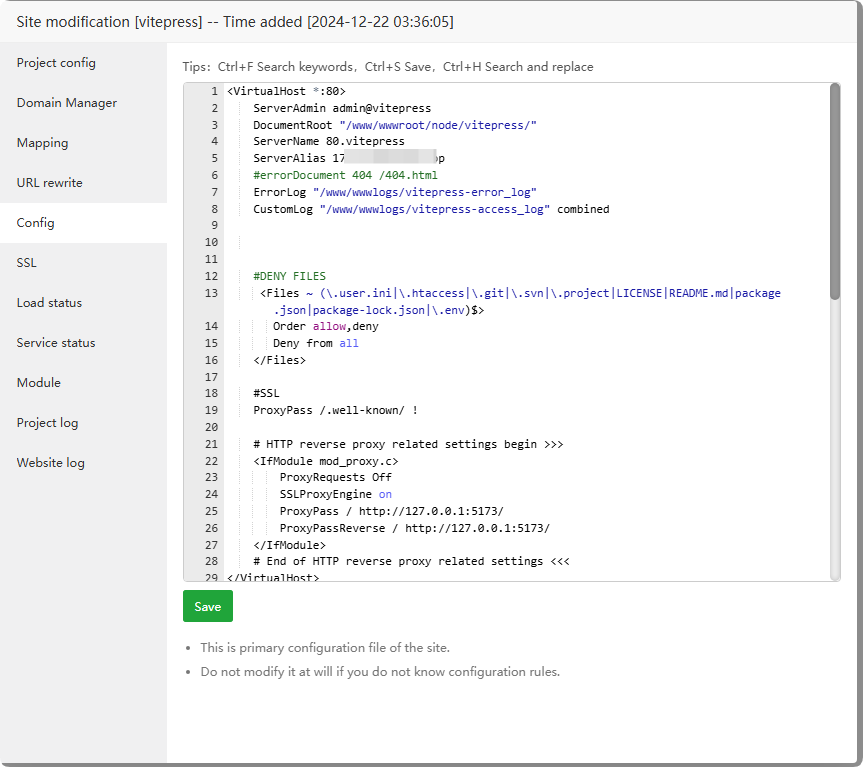863x767 pixels.
Task: Open URL rewrite settings
Action: click(x=49, y=183)
